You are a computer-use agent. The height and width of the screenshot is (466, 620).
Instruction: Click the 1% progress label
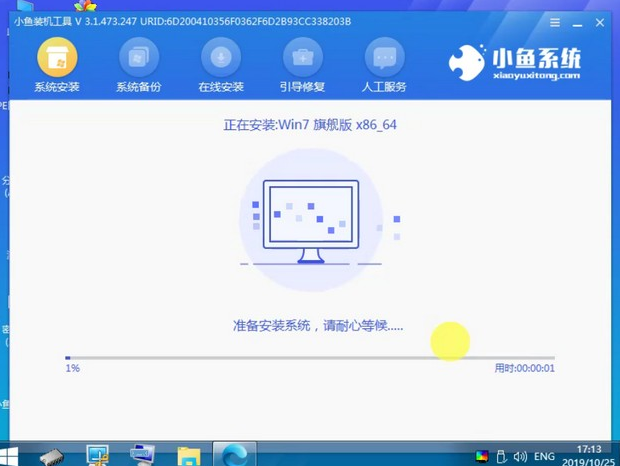(x=72, y=368)
